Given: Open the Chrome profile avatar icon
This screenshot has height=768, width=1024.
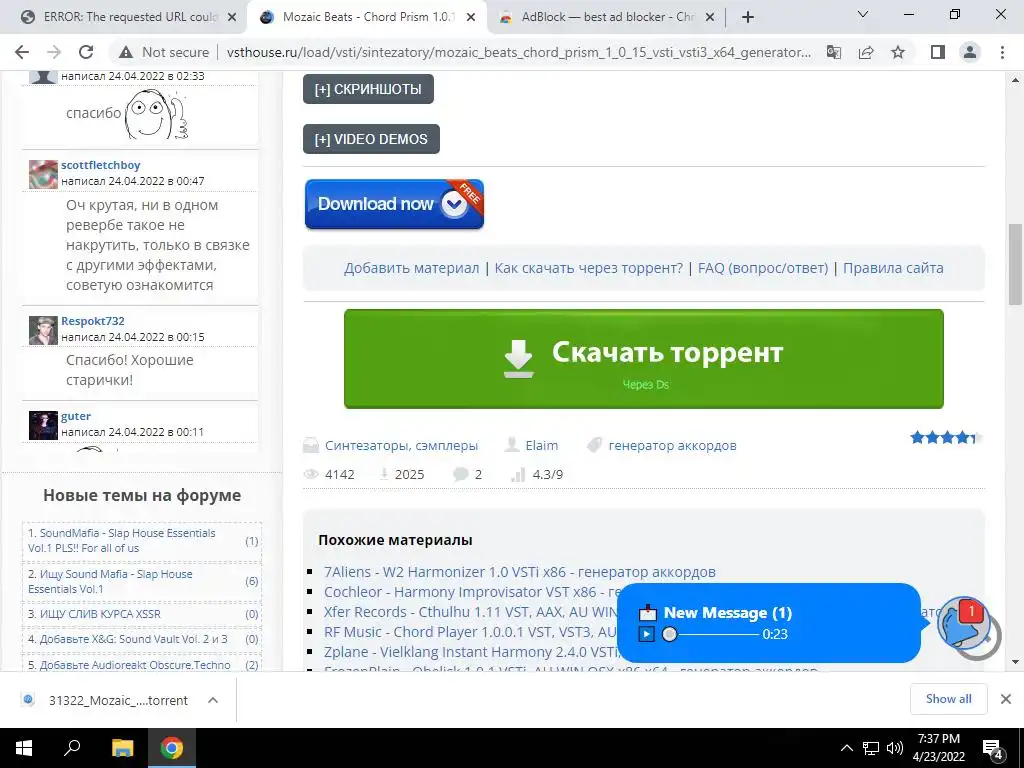Looking at the screenshot, I should pyautogui.click(x=970, y=52).
